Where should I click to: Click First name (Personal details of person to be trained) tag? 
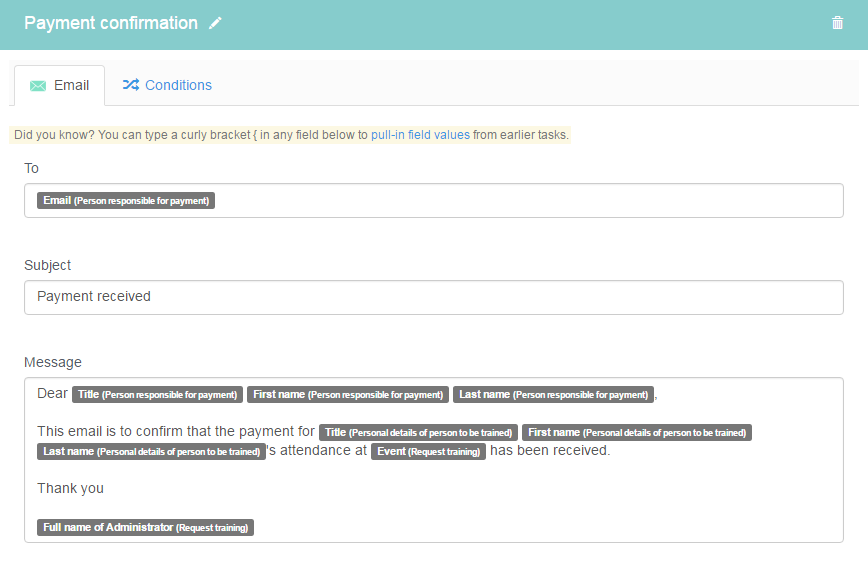point(637,432)
